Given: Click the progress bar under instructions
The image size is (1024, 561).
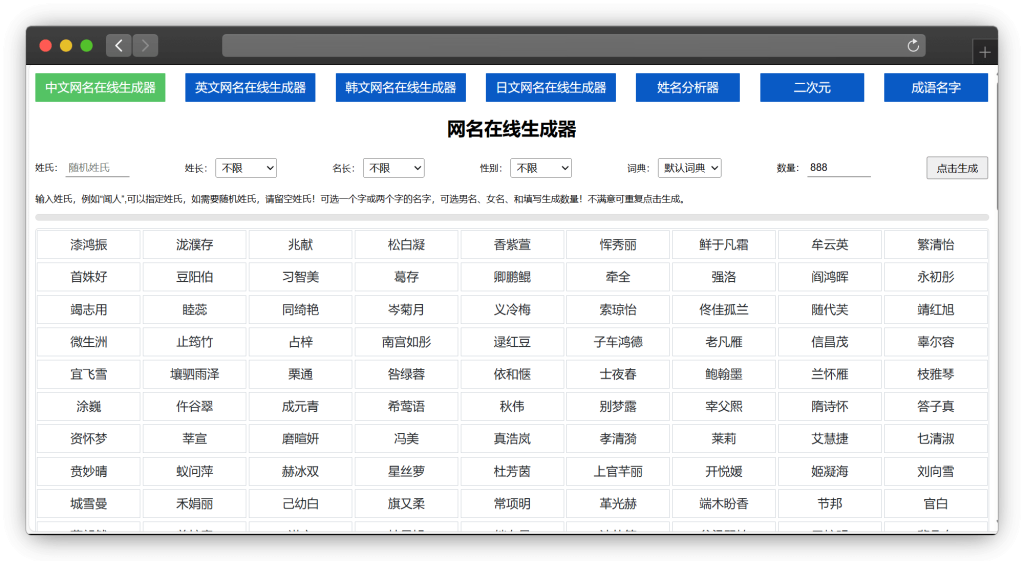Looking at the screenshot, I should [x=512, y=217].
